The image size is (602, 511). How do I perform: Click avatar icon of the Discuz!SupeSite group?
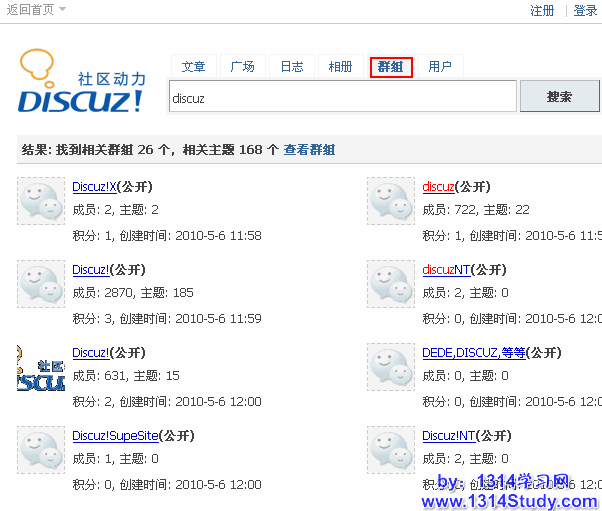[x=41, y=450]
